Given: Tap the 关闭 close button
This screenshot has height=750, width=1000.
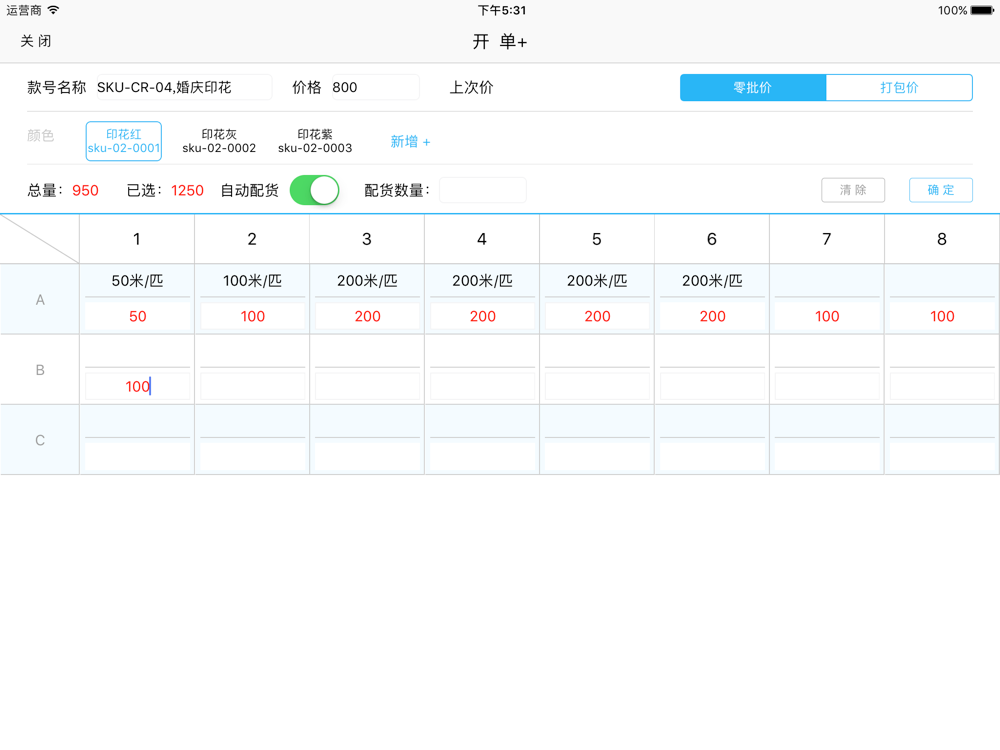Looking at the screenshot, I should click(x=36, y=41).
